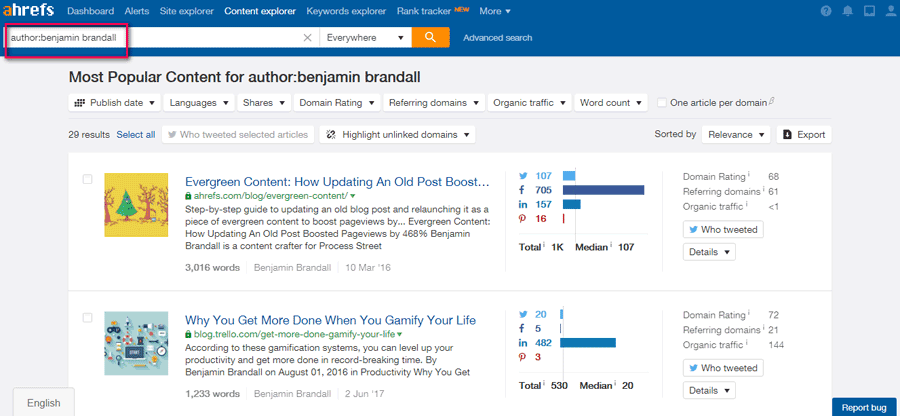Expand Highlight unlinked domains dropdown
Image resolution: width=900 pixels, height=416 pixels.
(397, 135)
